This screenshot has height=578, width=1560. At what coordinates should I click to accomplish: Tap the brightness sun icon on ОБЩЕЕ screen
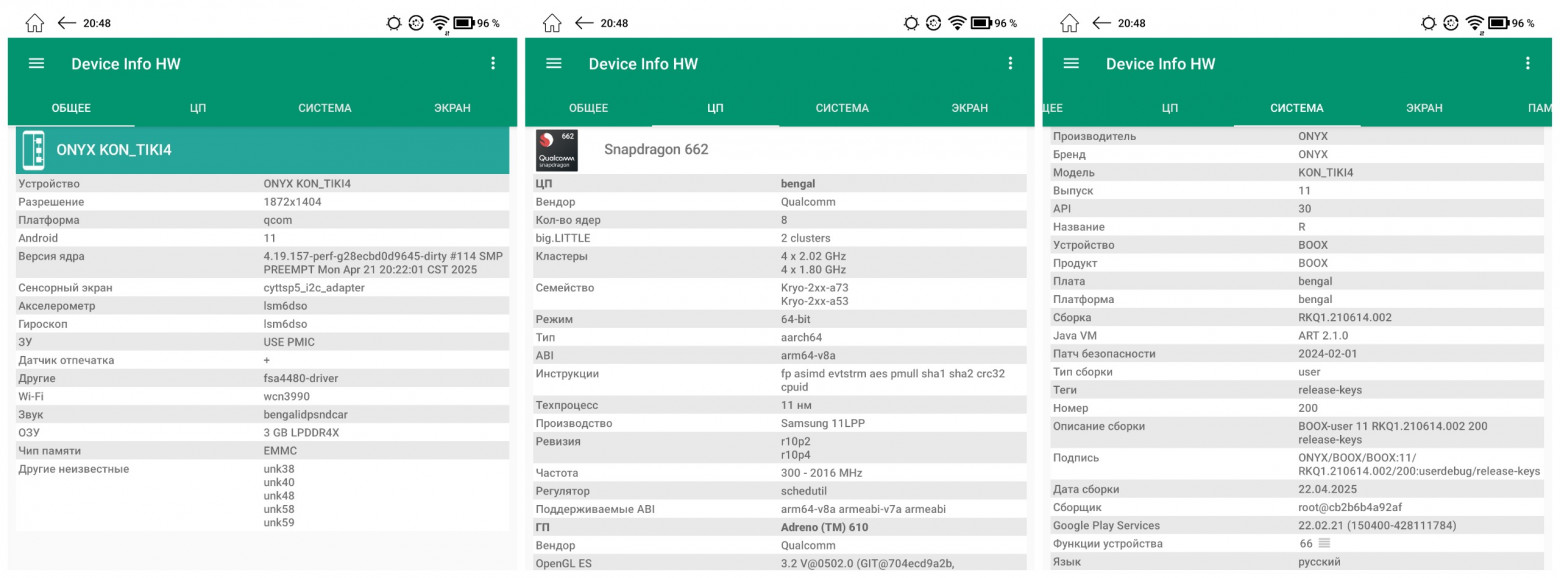(395, 23)
